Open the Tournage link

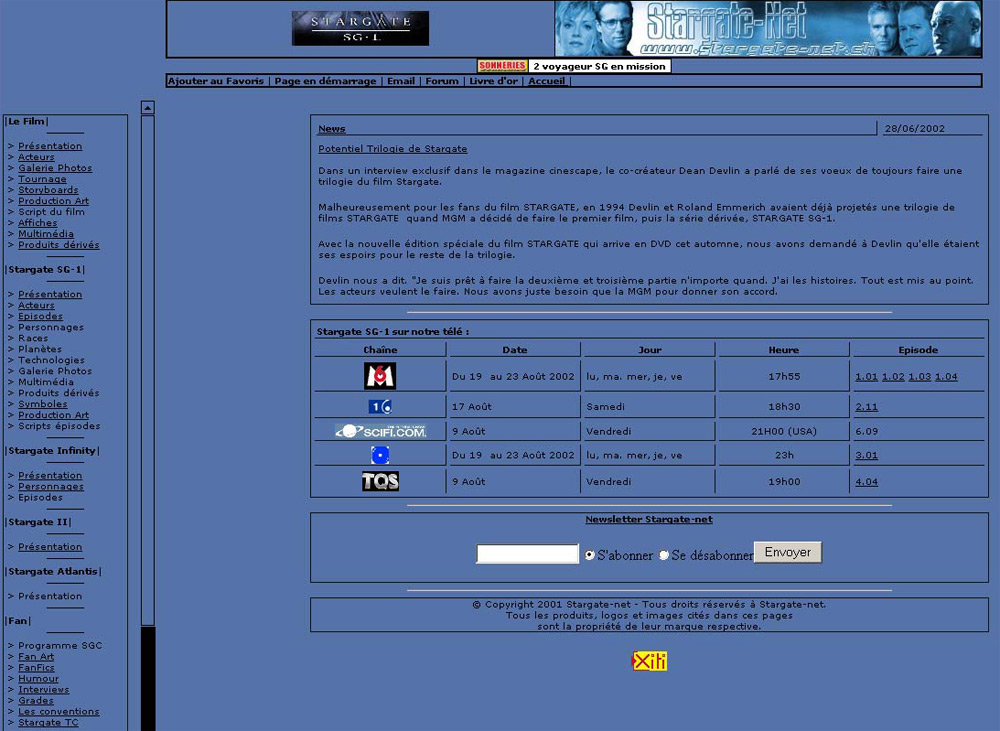[42, 179]
